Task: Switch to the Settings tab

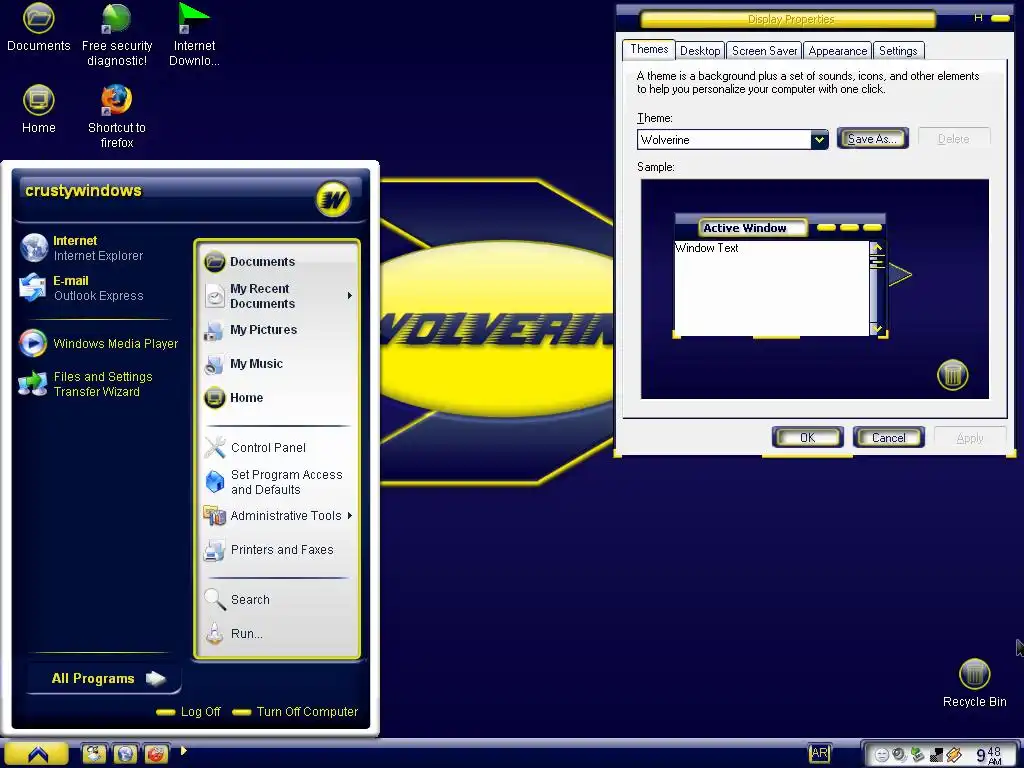Action: coord(898,51)
